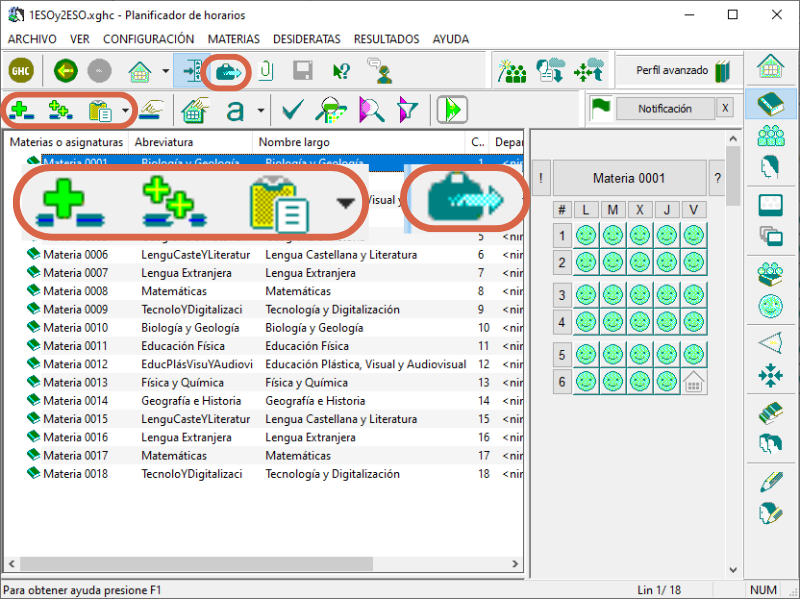This screenshot has width=800, height=600.
Task: Open the student groups icon in right sidebar
Action: tap(771, 136)
